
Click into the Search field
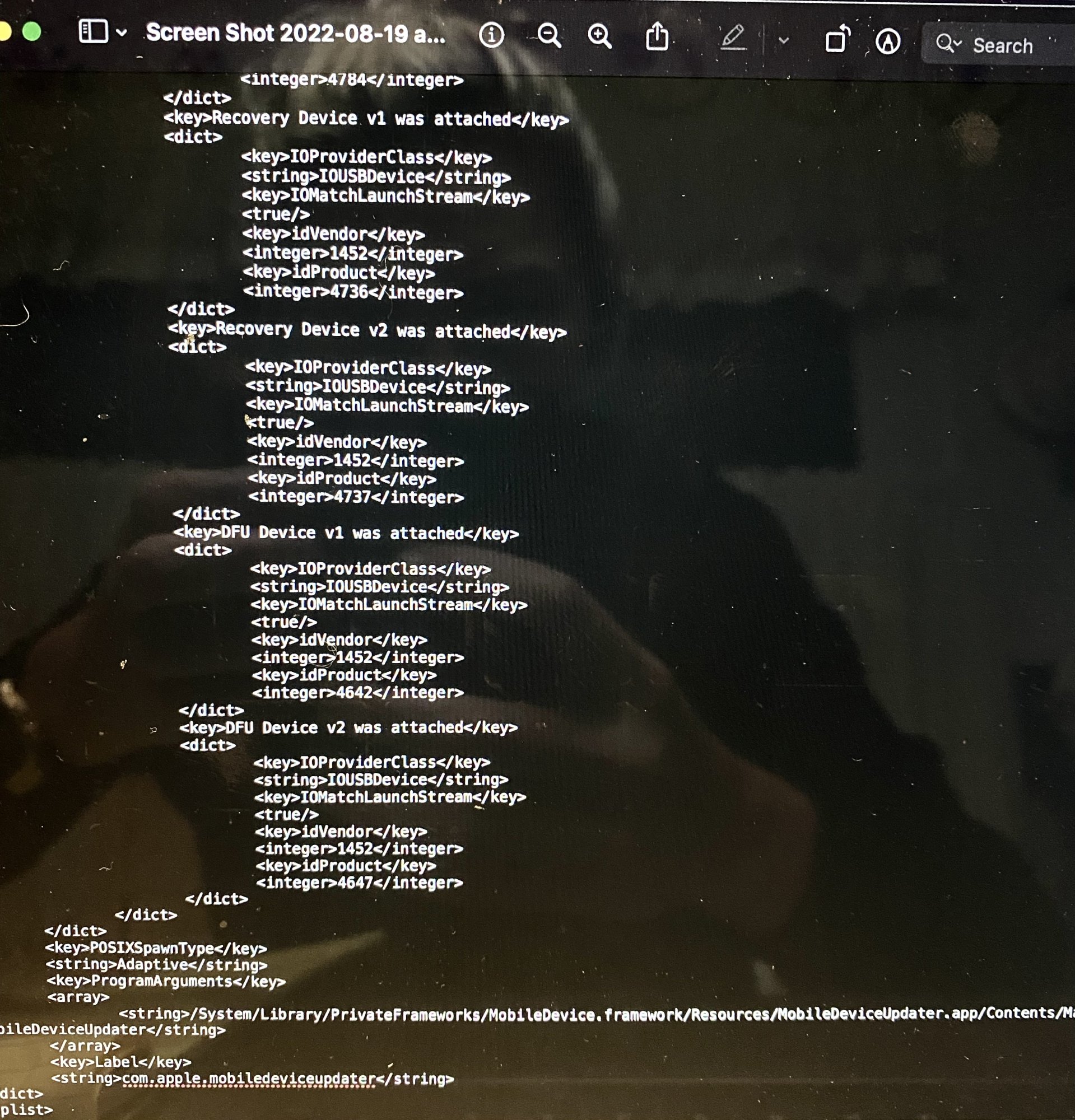(x=998, y=45)
